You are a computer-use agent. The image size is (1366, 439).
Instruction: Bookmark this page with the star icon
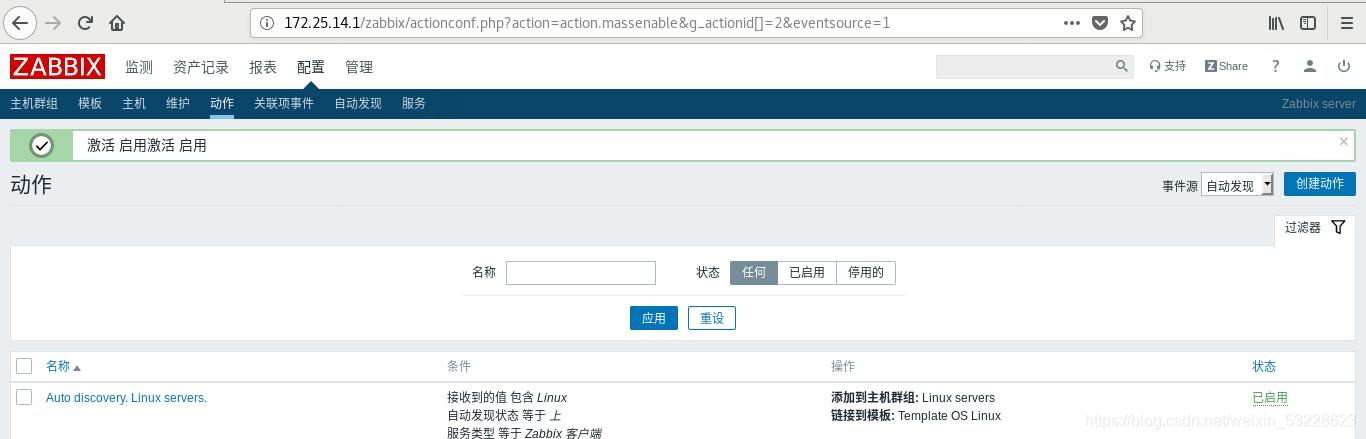[x=1127, y=22]
